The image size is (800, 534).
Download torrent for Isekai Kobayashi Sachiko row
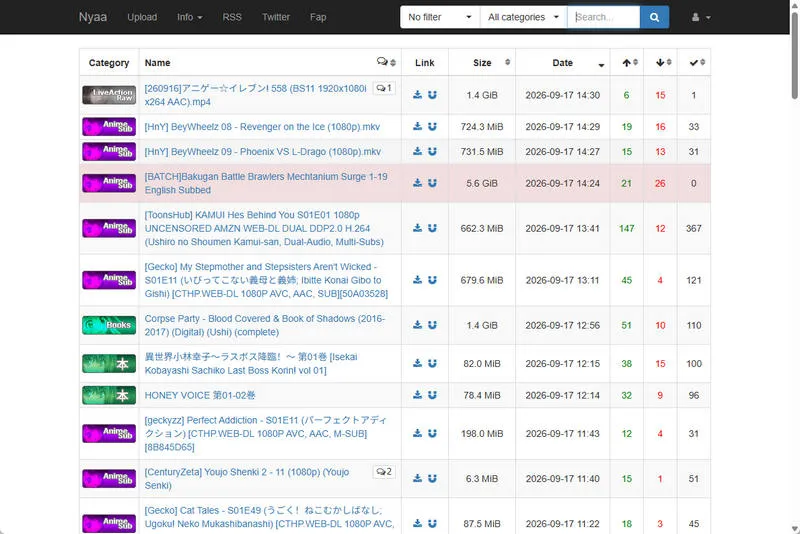[x=417, y=364]
